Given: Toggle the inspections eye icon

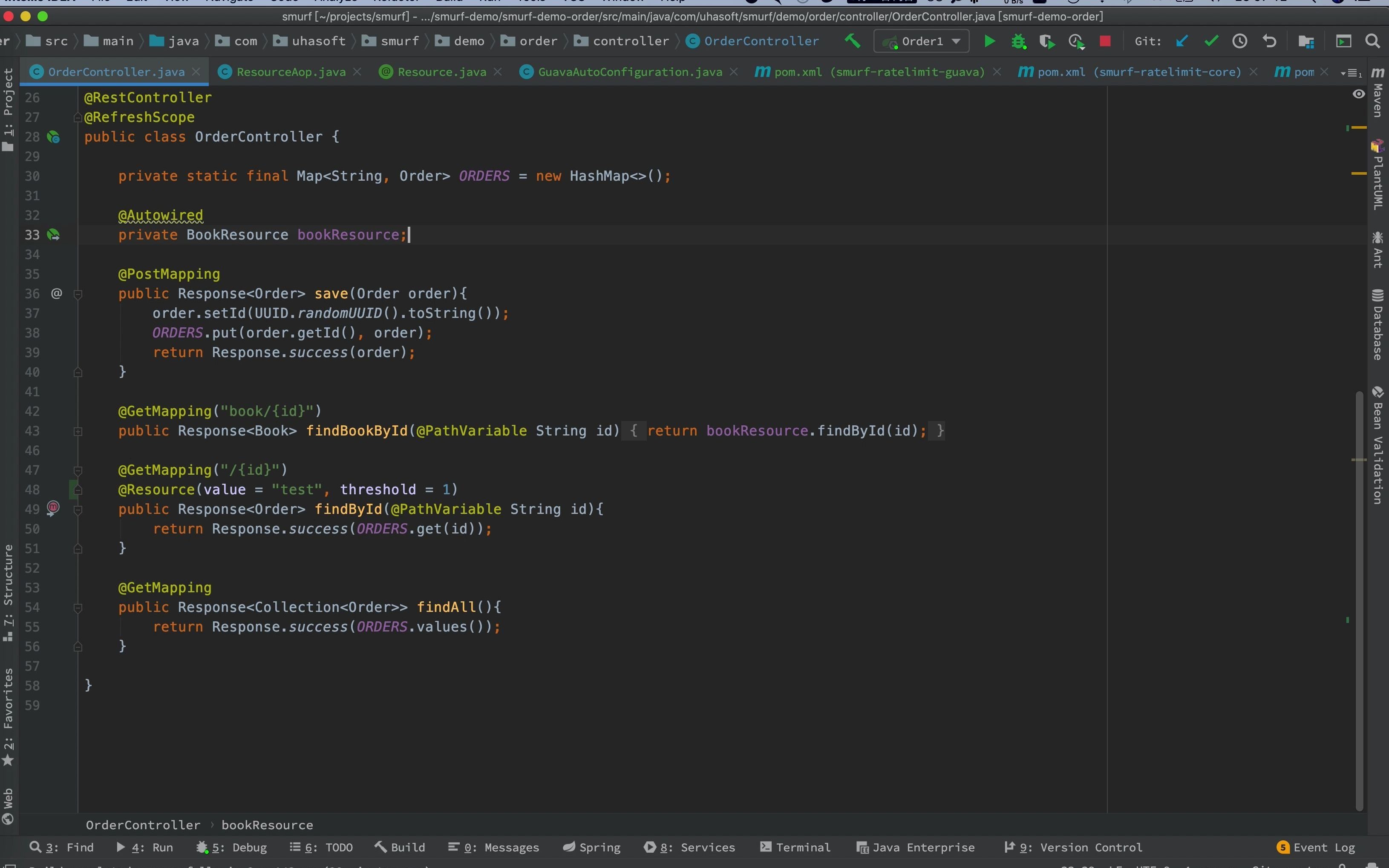Looking at the screenshot, I should click(x=1359, y=94).
